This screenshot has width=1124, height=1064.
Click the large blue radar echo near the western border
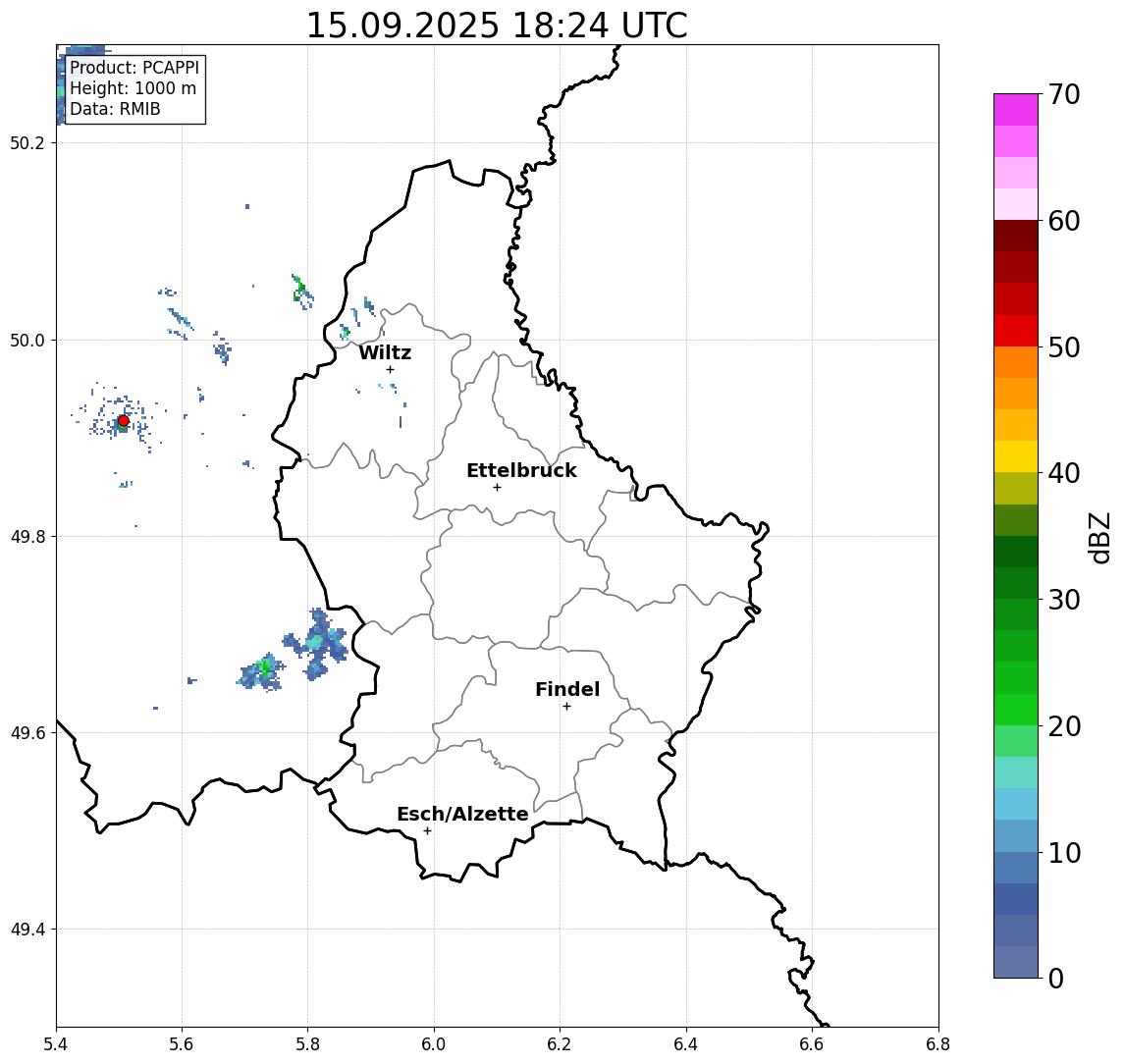pos(317,643)
